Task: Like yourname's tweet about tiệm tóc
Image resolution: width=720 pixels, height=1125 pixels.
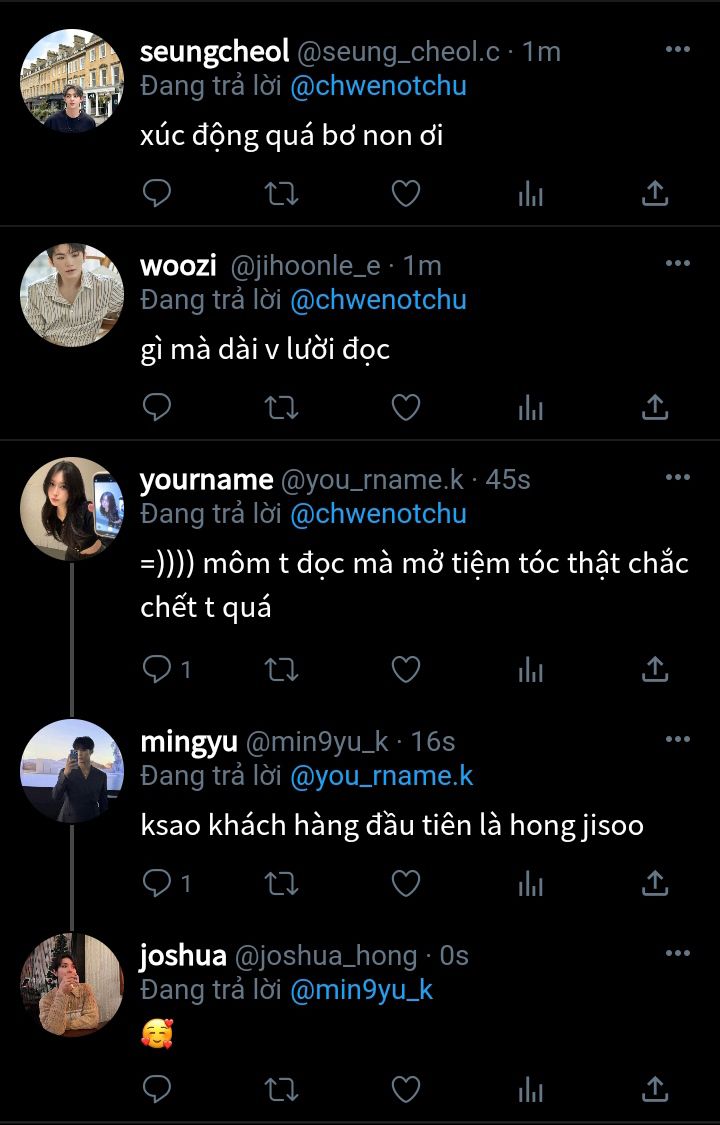Action: [x=405, y=669]
